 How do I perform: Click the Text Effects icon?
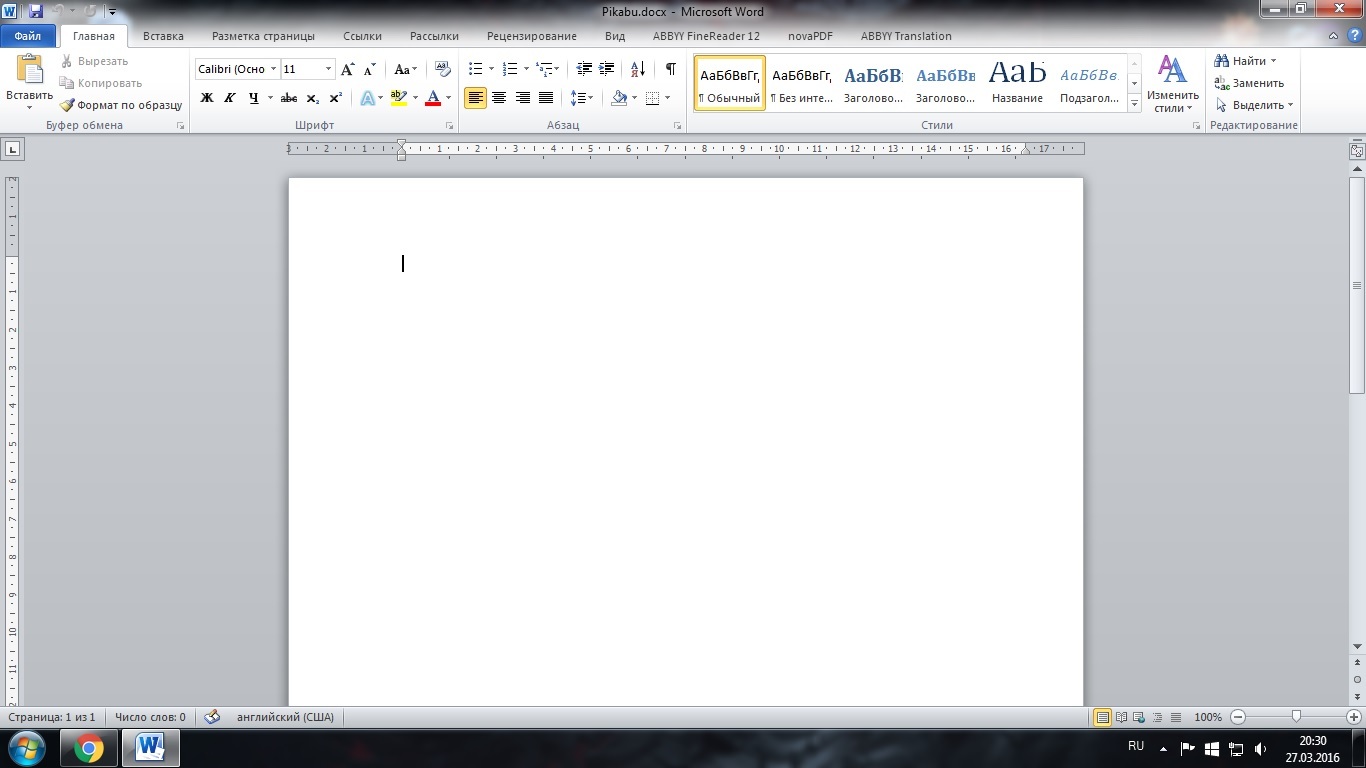pos(367,98)
